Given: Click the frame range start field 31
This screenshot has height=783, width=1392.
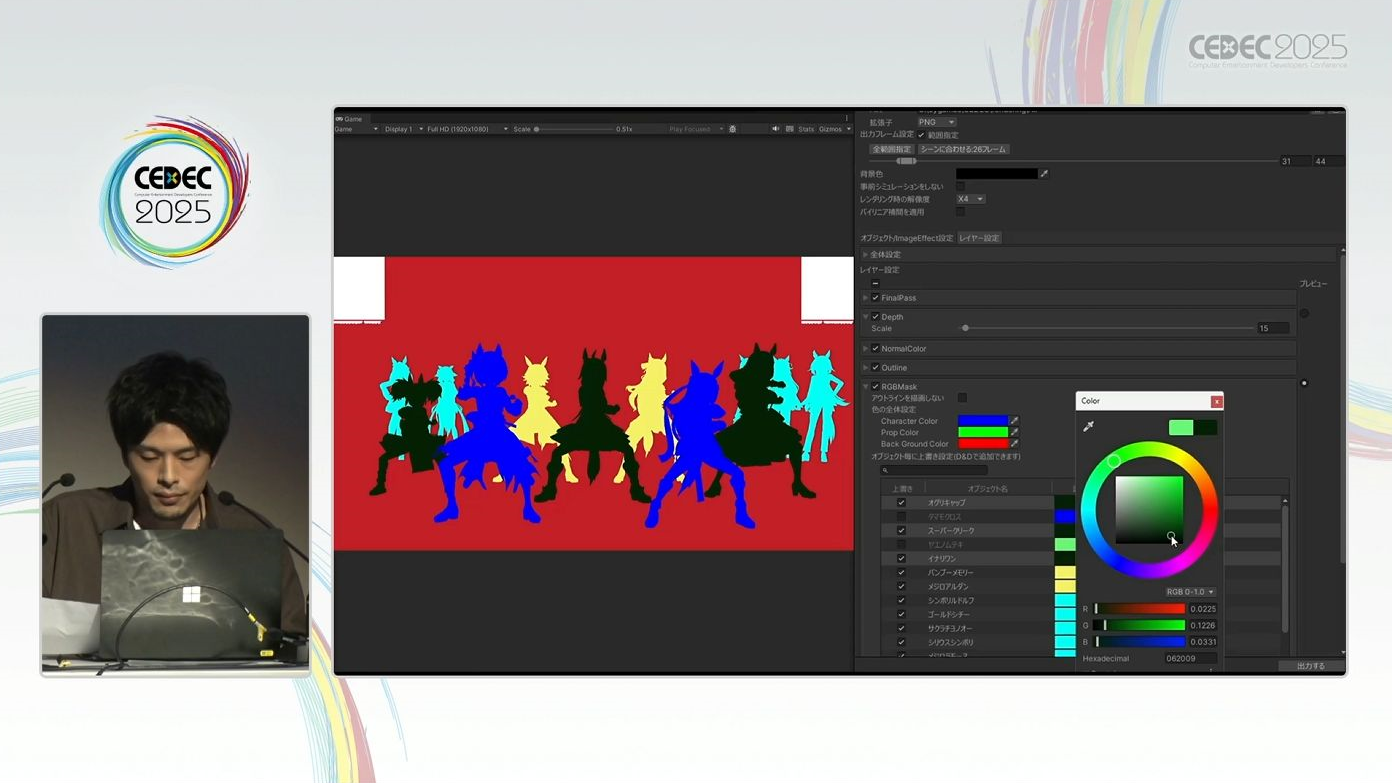Looking at the screenshot, I should [x=1294, y=161].
